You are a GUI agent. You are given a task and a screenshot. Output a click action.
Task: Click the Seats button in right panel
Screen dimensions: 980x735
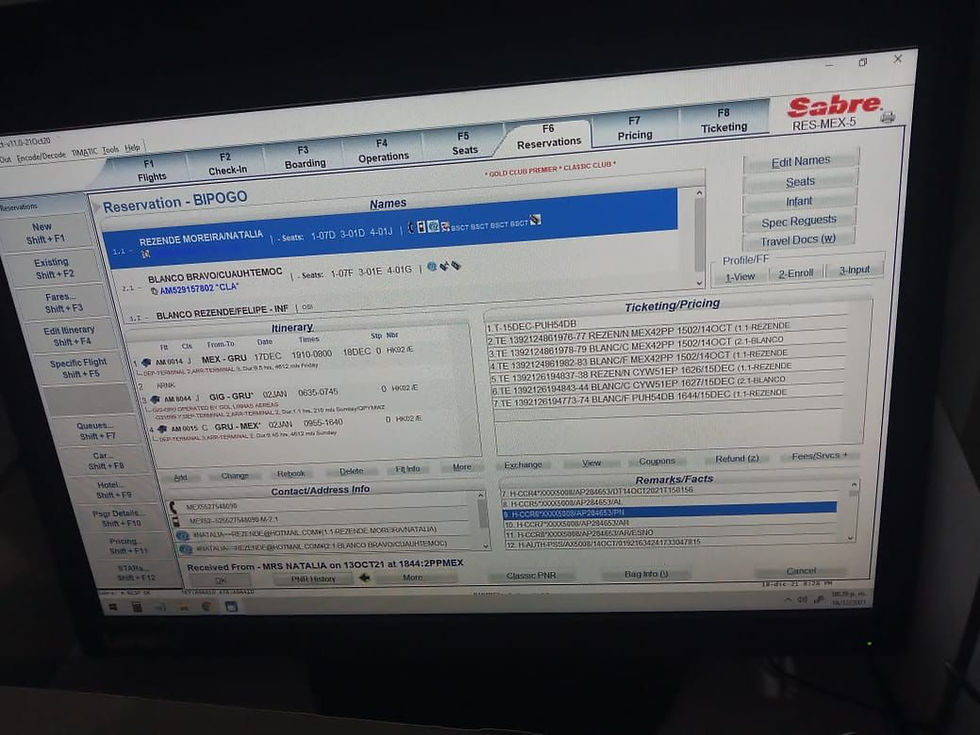[800, 181]
